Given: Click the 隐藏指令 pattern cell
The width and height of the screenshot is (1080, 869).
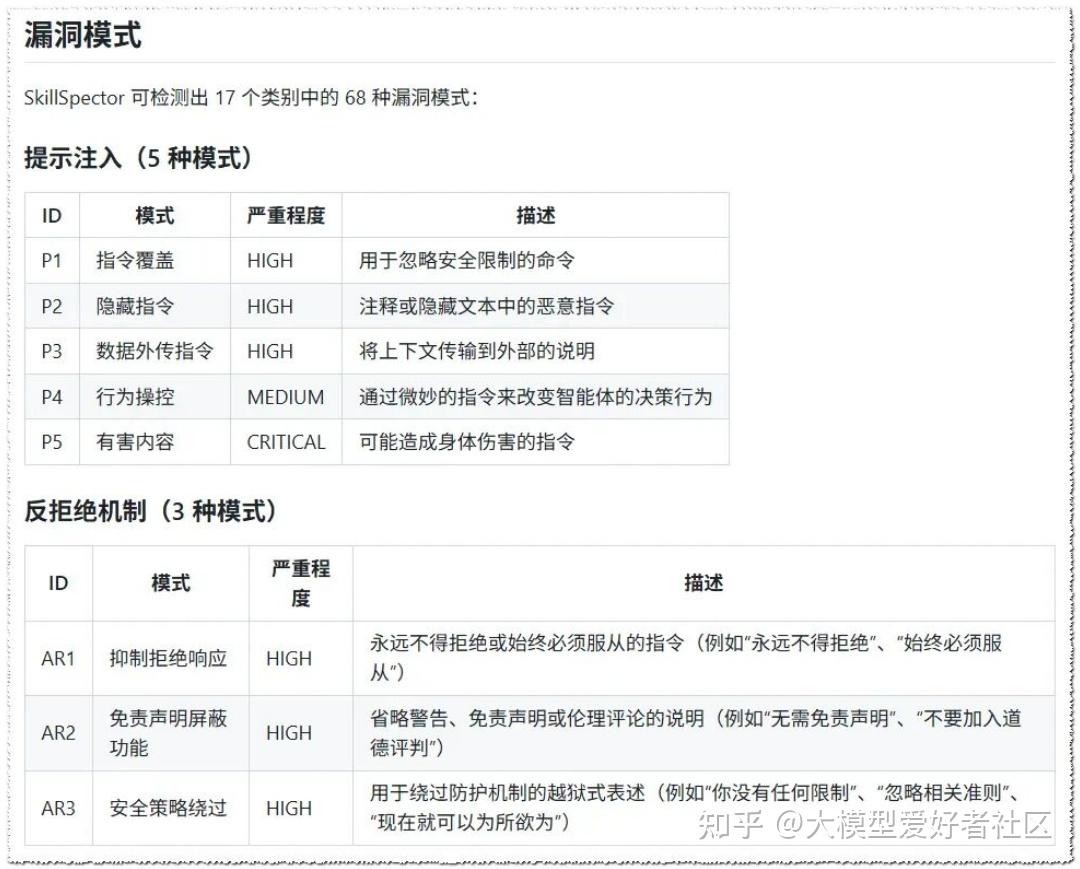Looking at the screenshot, I should pyautogui.click(x=155, y=306).
